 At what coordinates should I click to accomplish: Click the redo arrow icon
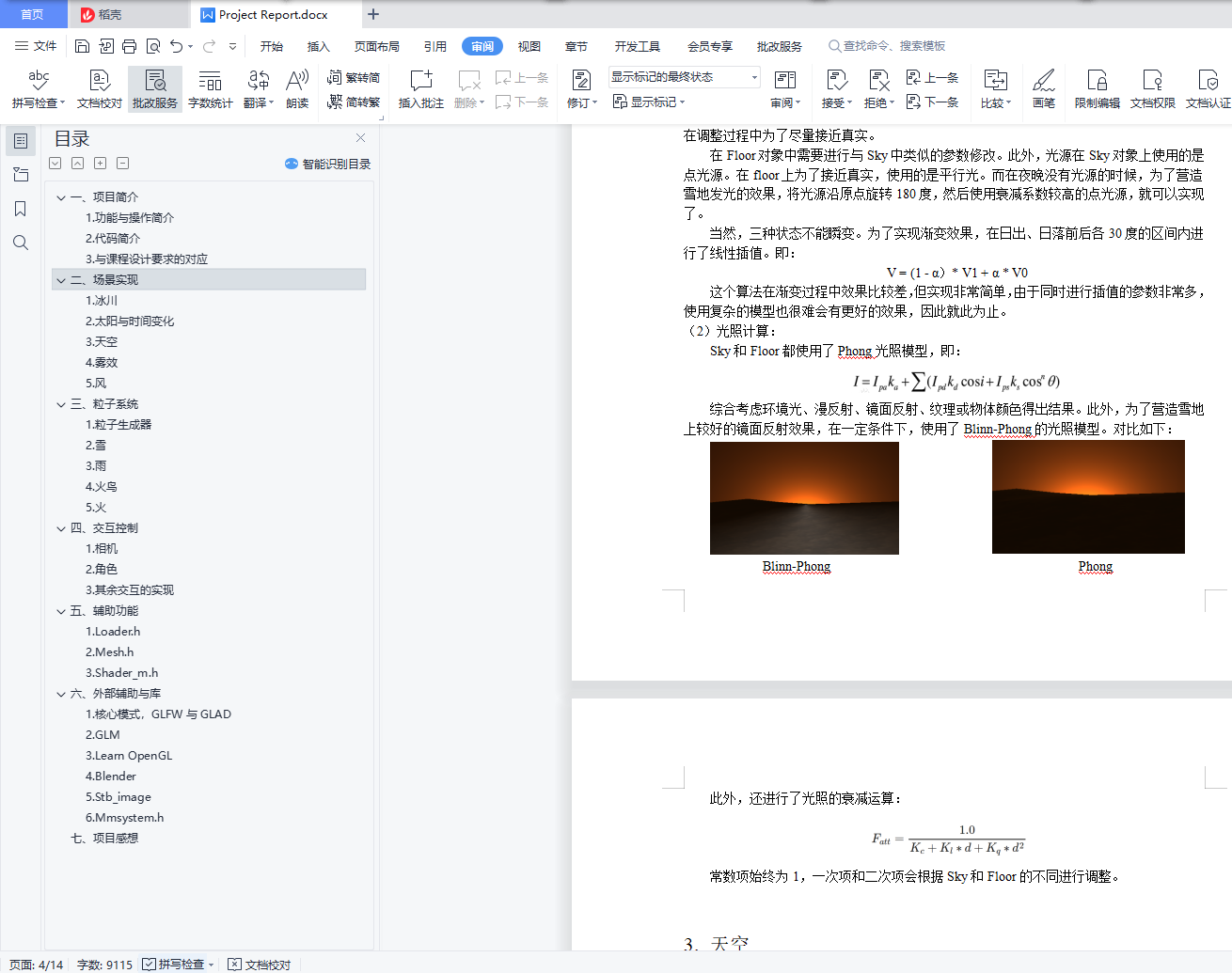[x=209, y=46]
